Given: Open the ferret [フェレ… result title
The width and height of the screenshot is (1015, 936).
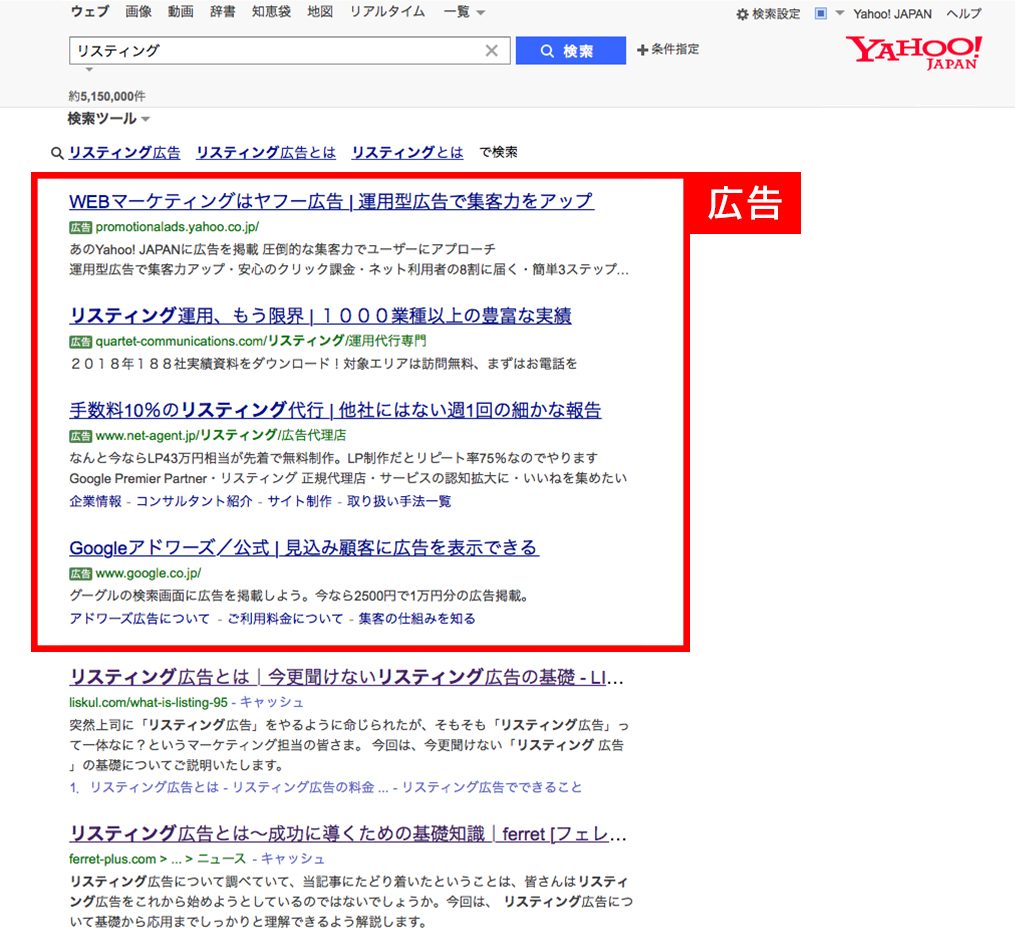Looking at the screenshot, I should 348,834.
